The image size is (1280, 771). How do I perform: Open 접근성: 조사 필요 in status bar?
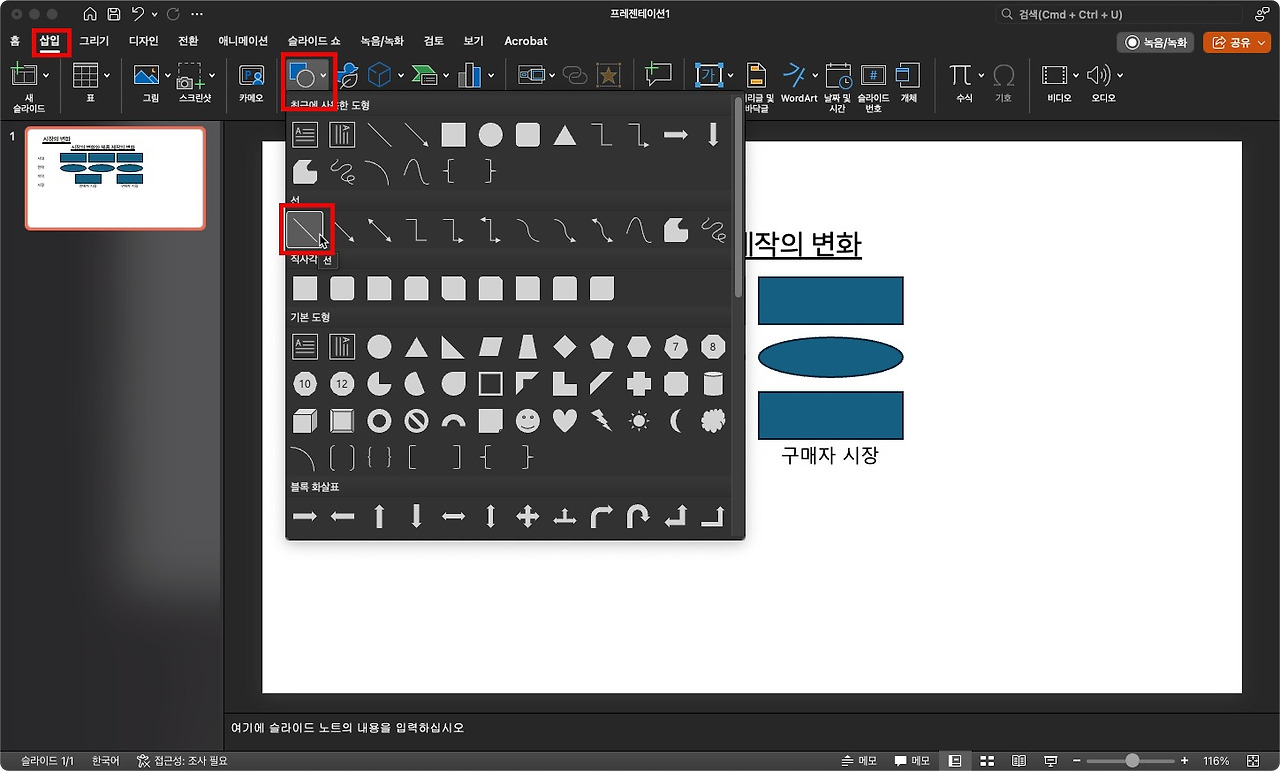pyautogui.click(x=182, y=761)
